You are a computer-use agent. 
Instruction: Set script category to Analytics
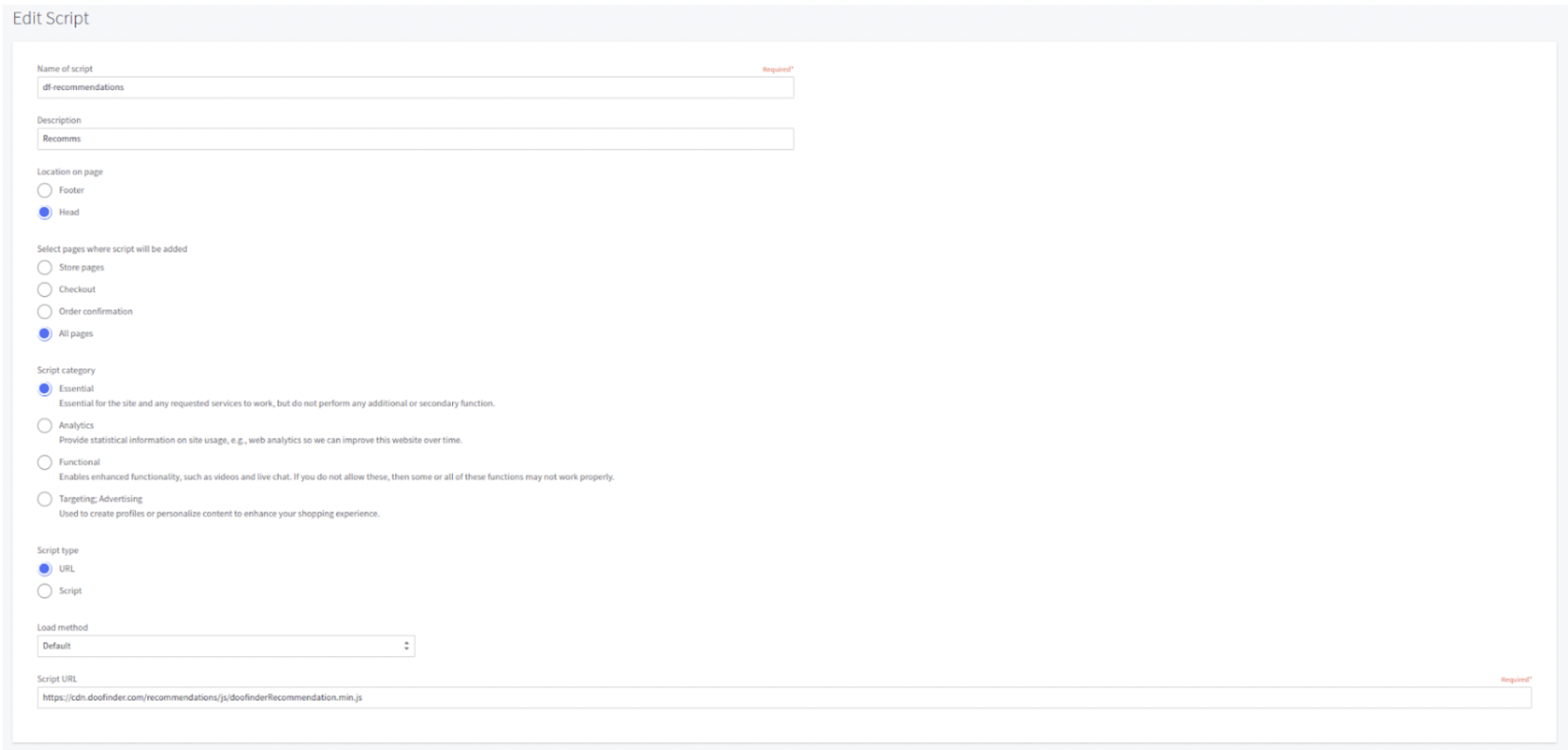pyautogui.click(x=45, y=426)
